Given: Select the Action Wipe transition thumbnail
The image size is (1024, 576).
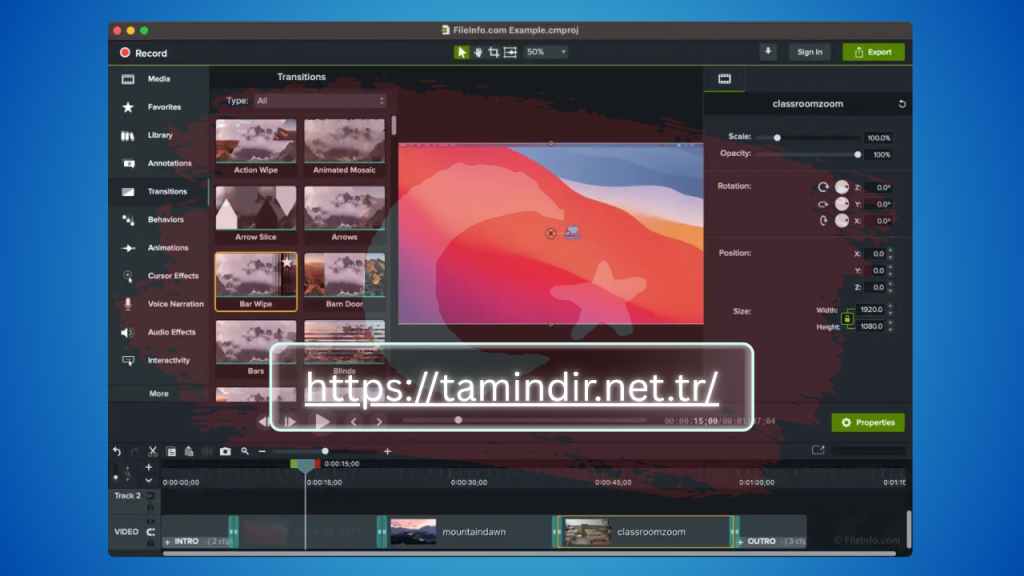Looking at the screenshot, I should (255, 141).
